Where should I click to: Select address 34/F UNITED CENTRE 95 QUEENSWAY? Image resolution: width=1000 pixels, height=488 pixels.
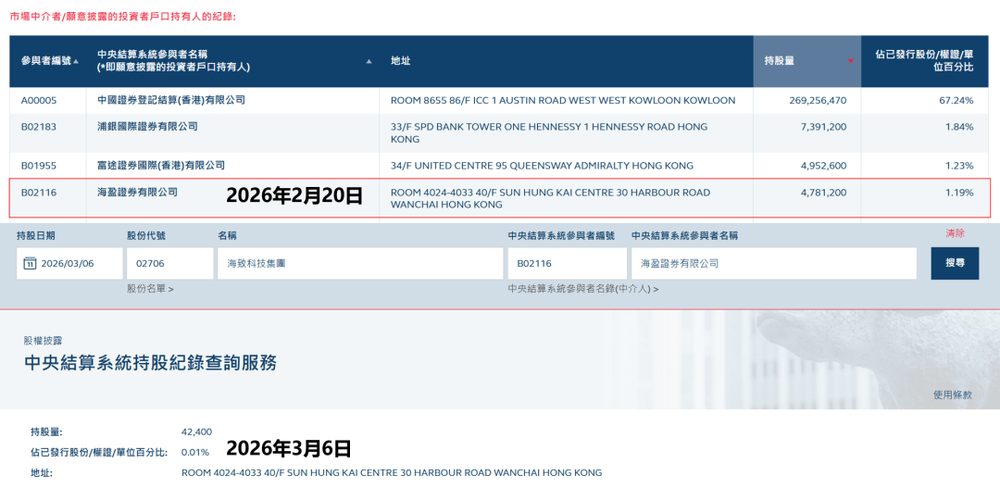[x=542, y=166]
